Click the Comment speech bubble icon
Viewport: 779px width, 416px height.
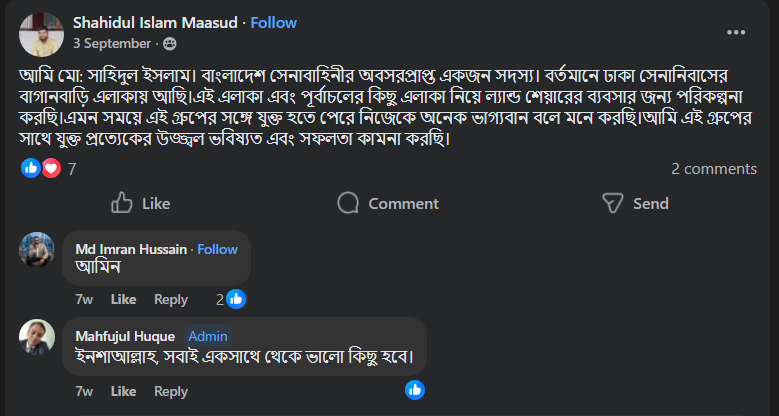tap(348, 203)
